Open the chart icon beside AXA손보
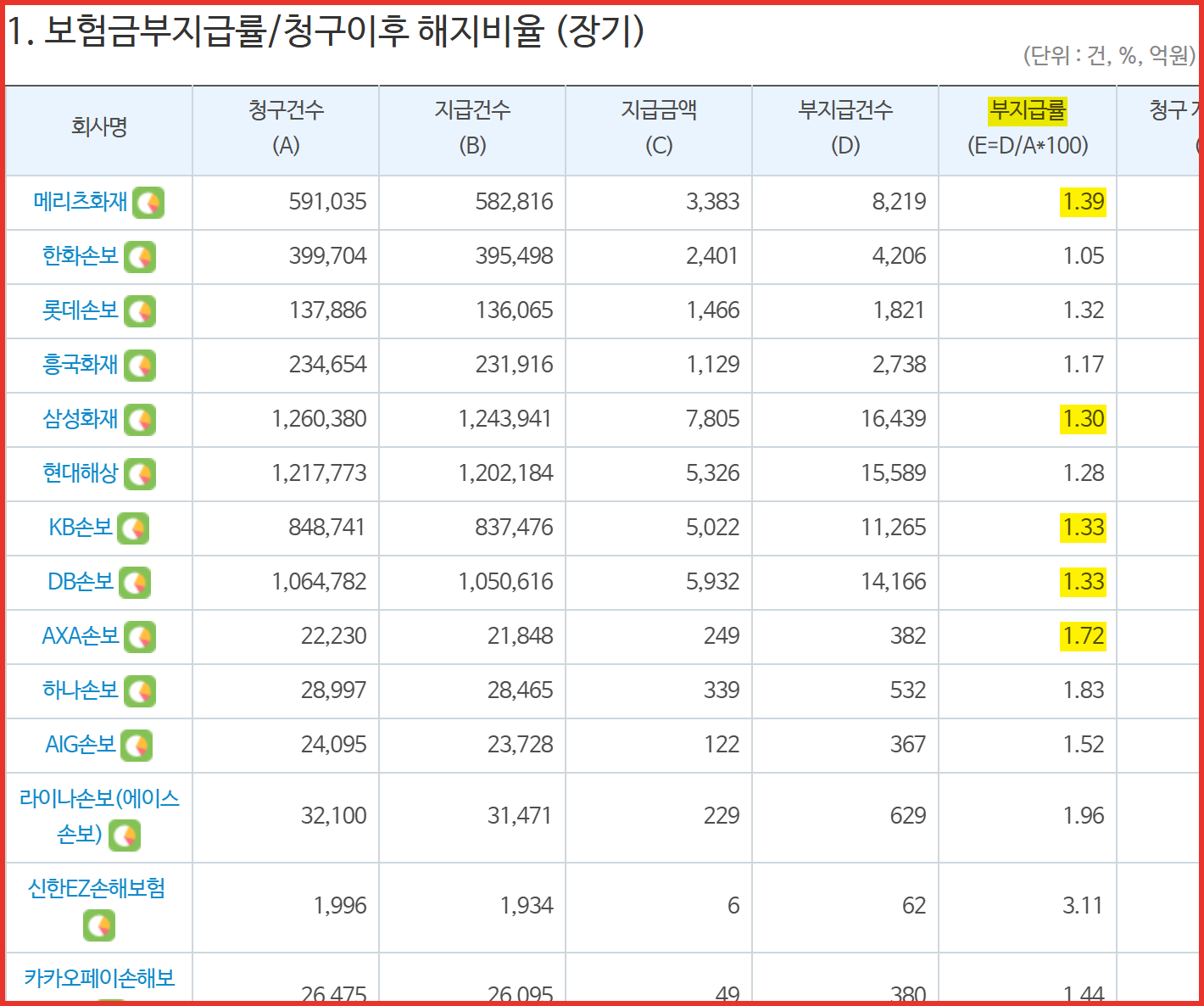This screenshot has width=1204, height=1006. (140, 637)
